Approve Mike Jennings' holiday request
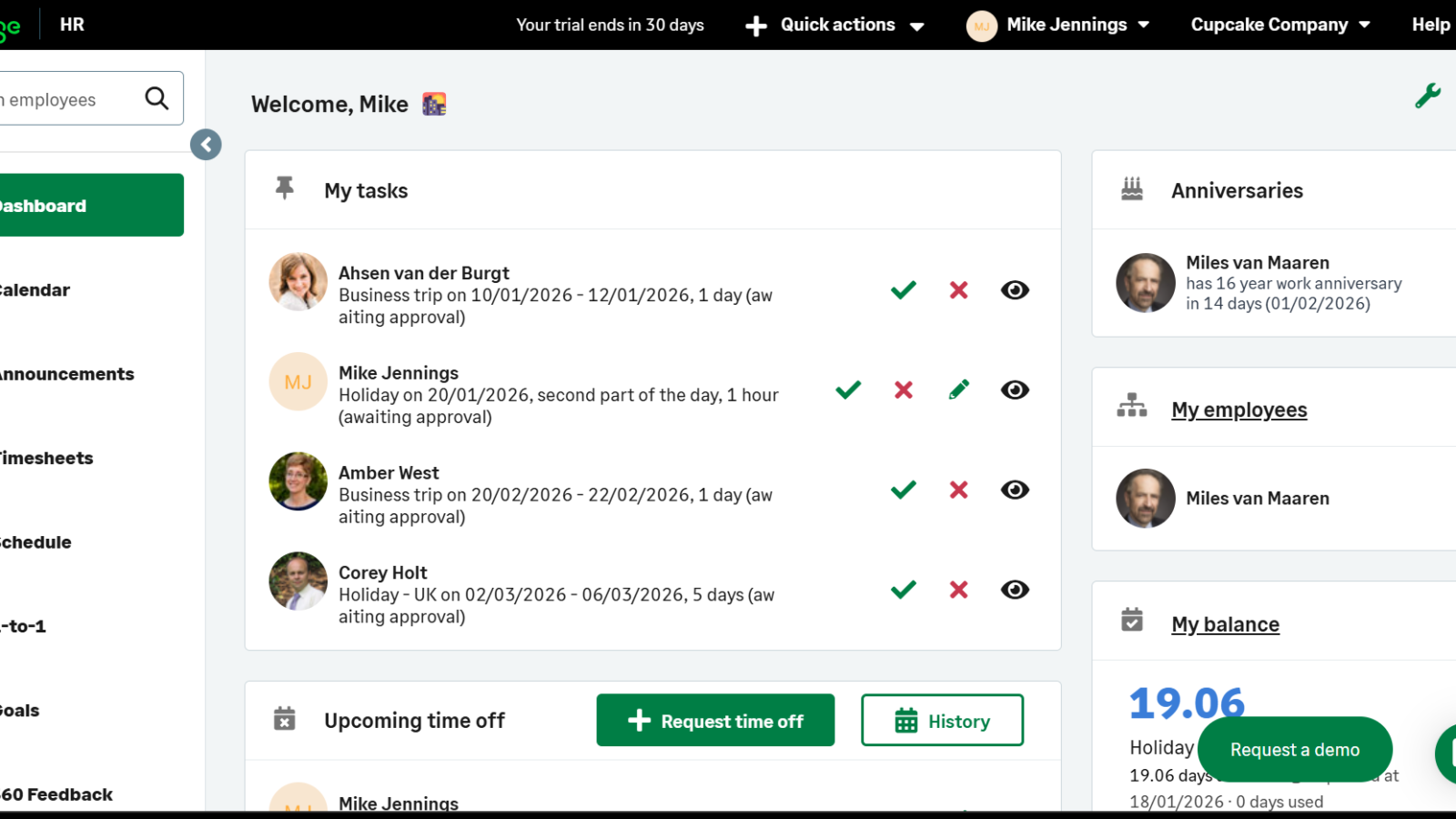 (x=848, y=390)
